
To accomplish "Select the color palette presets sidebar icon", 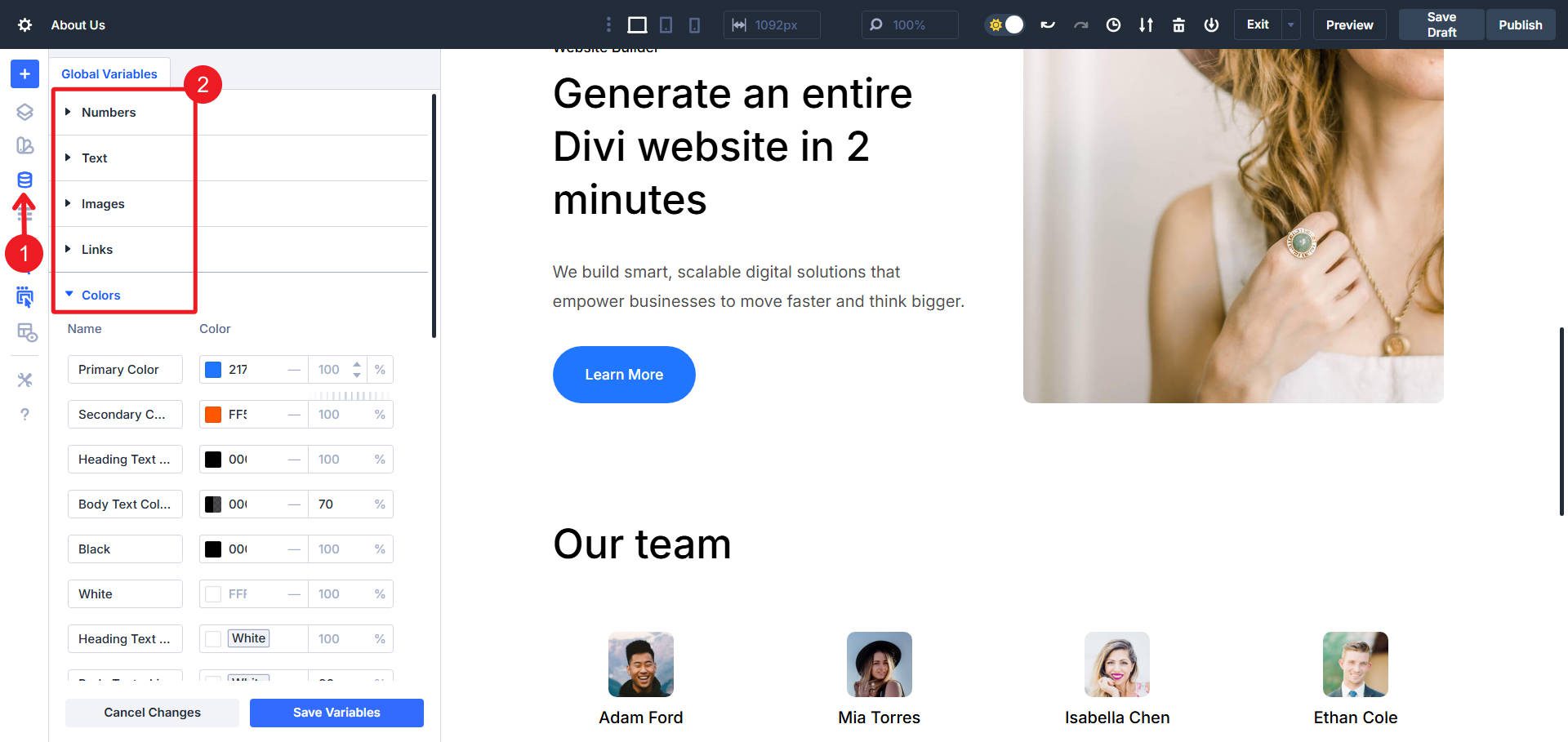I will point(24,146).
